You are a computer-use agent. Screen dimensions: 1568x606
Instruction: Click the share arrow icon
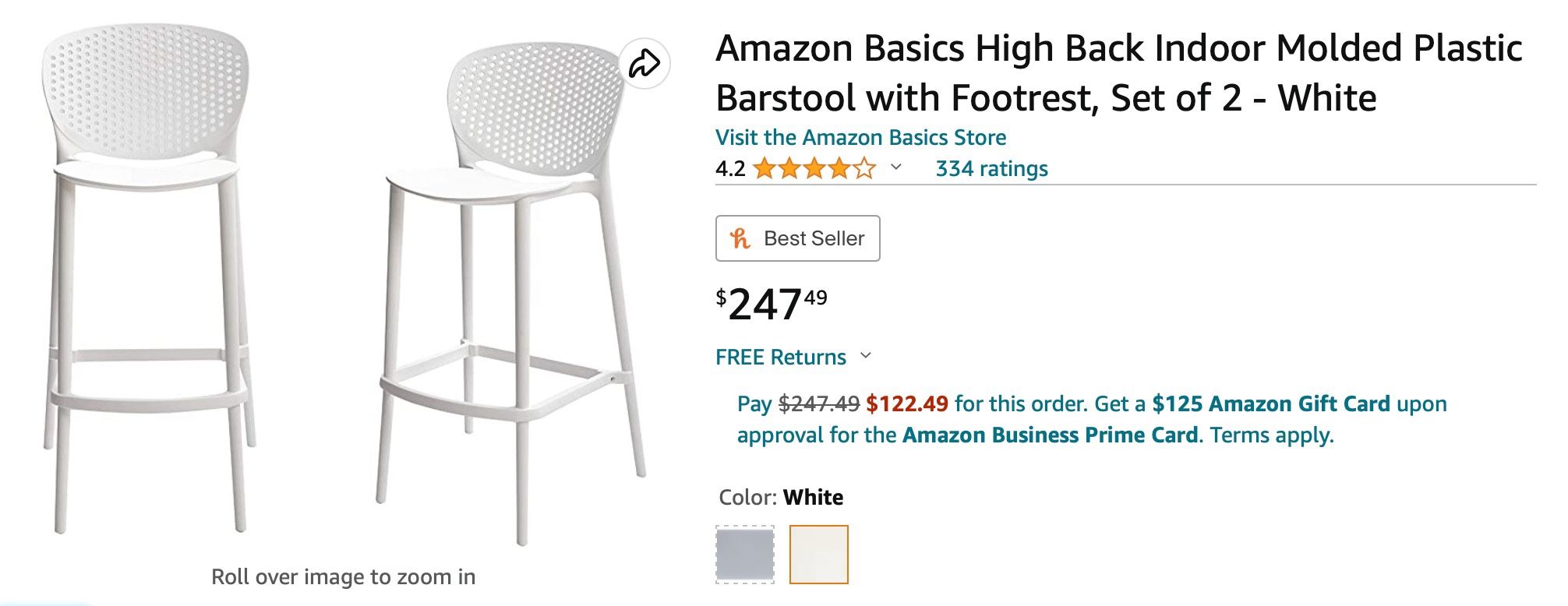[645, 63]
